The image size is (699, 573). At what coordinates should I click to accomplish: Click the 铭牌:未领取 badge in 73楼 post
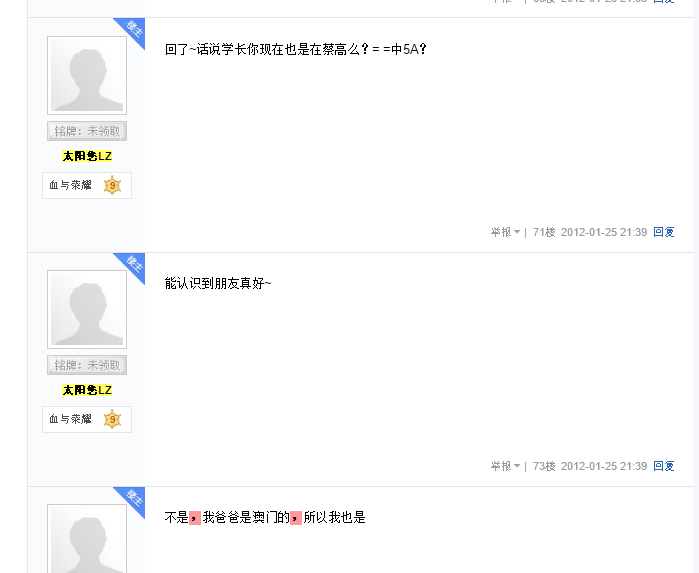87,365
